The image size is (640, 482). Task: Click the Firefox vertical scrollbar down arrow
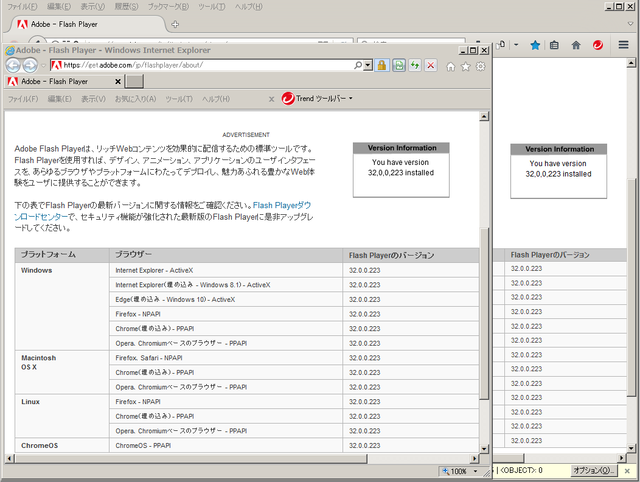tap(631, 448)
